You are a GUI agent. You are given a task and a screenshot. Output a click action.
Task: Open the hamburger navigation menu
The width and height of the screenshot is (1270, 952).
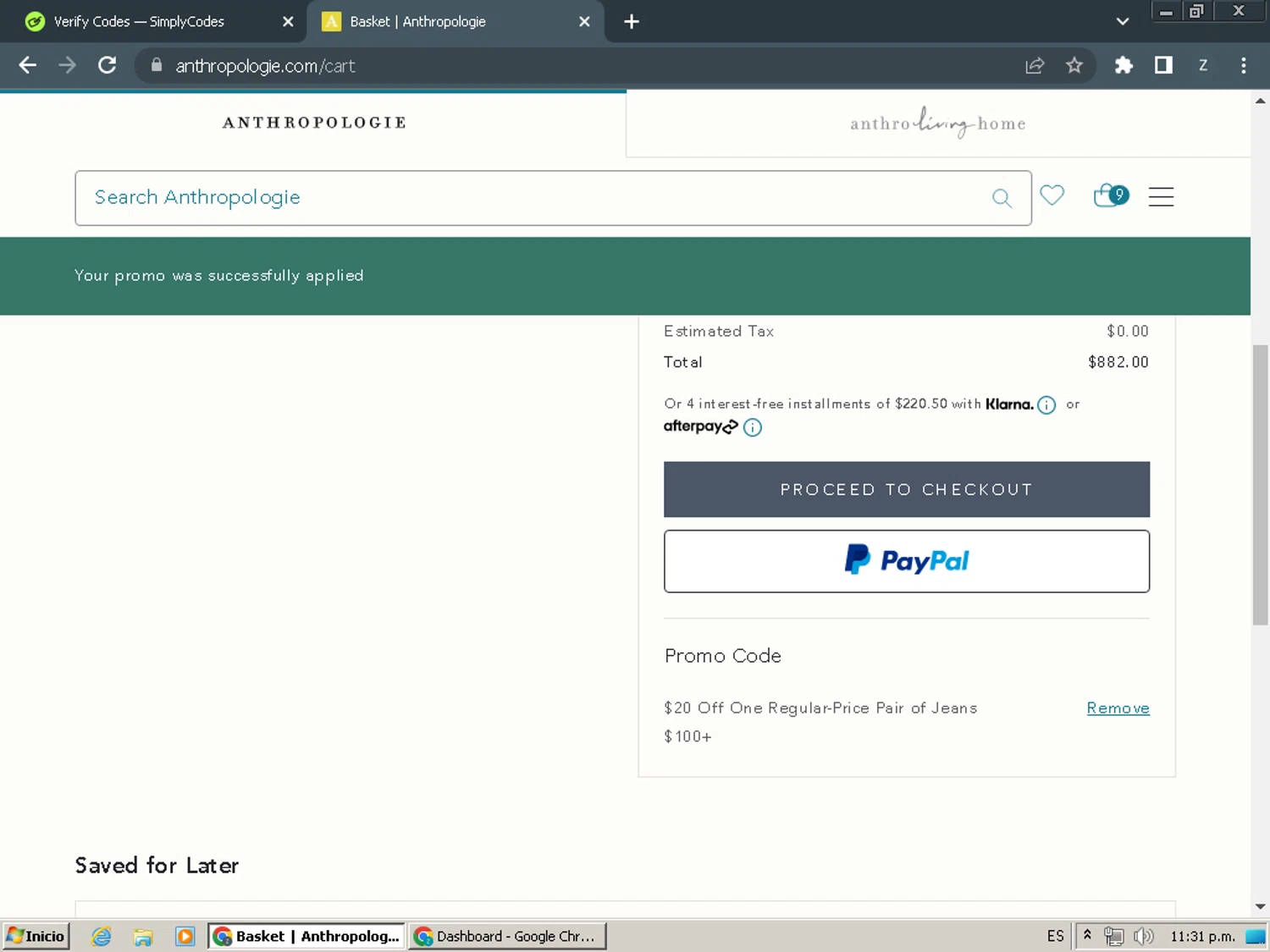(x=1161, y=196)
